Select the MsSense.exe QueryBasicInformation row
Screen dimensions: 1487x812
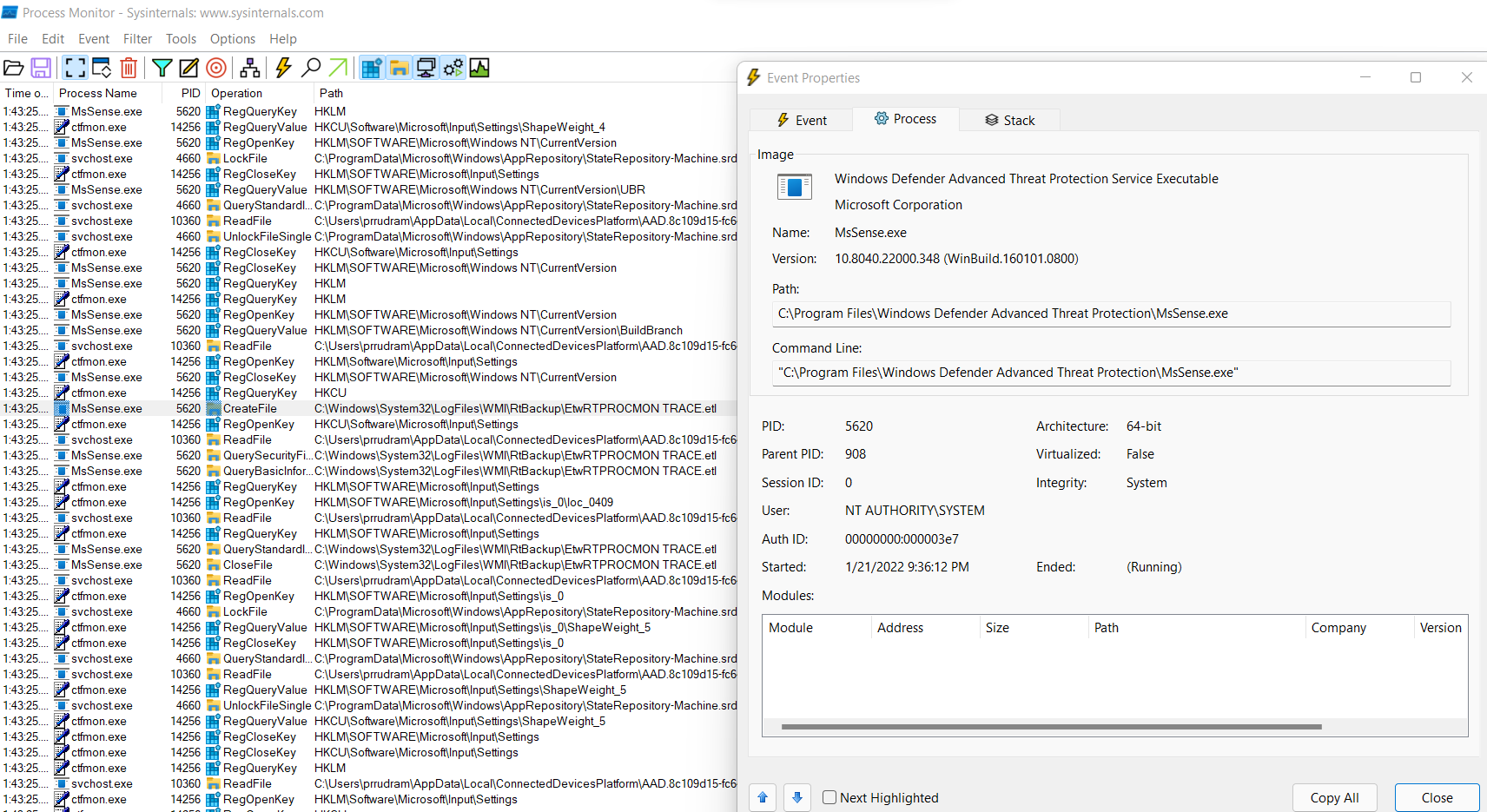click(x=368, y=471)
